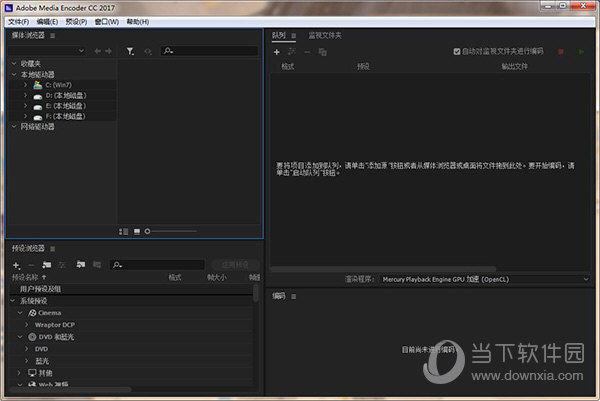Expand the F: (本地磁盘) drive
The image size is (600, 401).
tap(25, 116)
